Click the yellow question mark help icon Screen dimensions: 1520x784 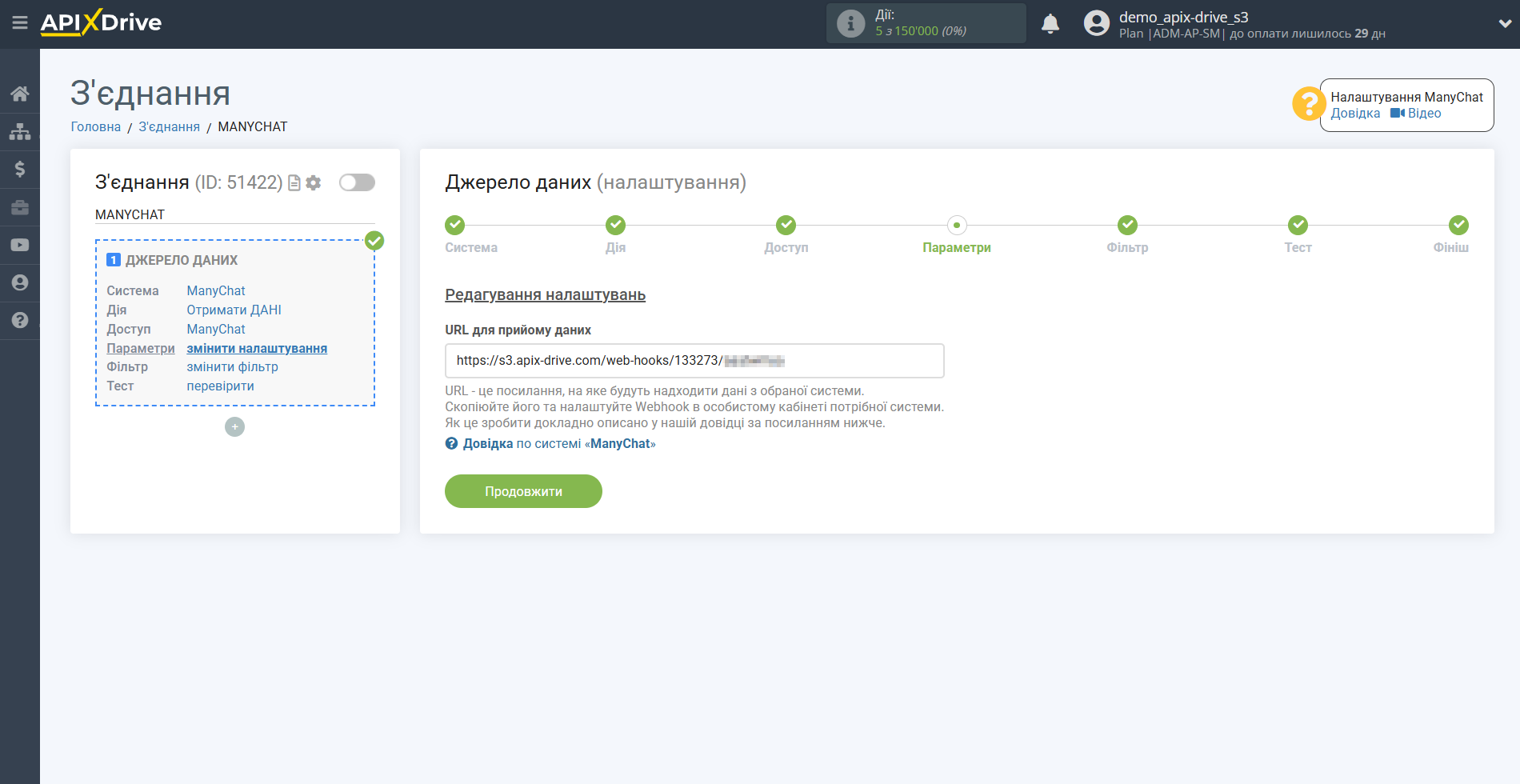click(1309, 104)
